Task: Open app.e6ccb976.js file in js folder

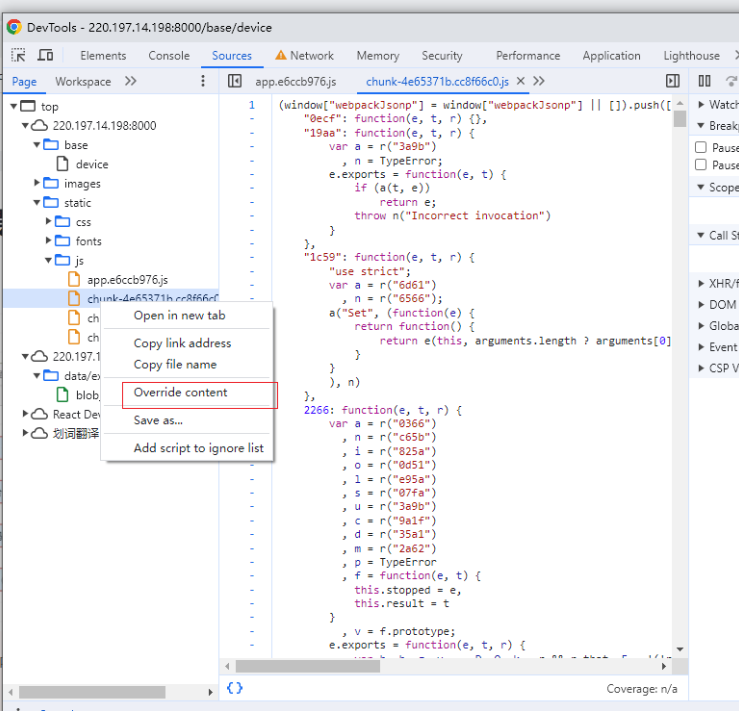Action: pos(127,279)
